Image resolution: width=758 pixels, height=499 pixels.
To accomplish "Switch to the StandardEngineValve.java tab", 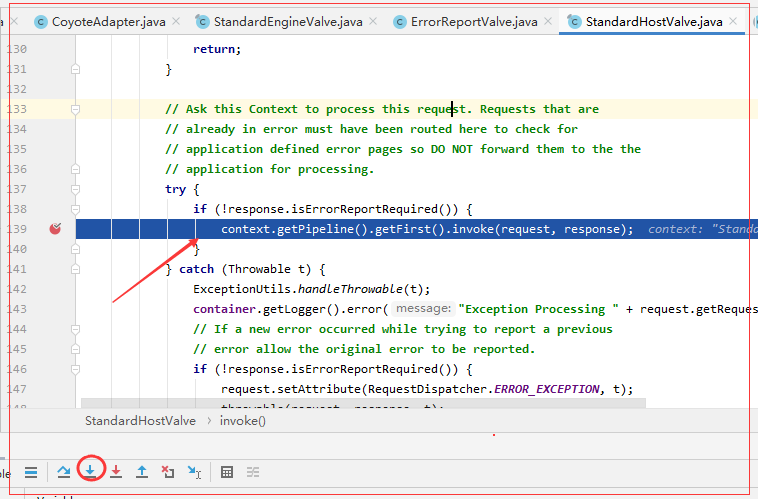I will point(288,22).
